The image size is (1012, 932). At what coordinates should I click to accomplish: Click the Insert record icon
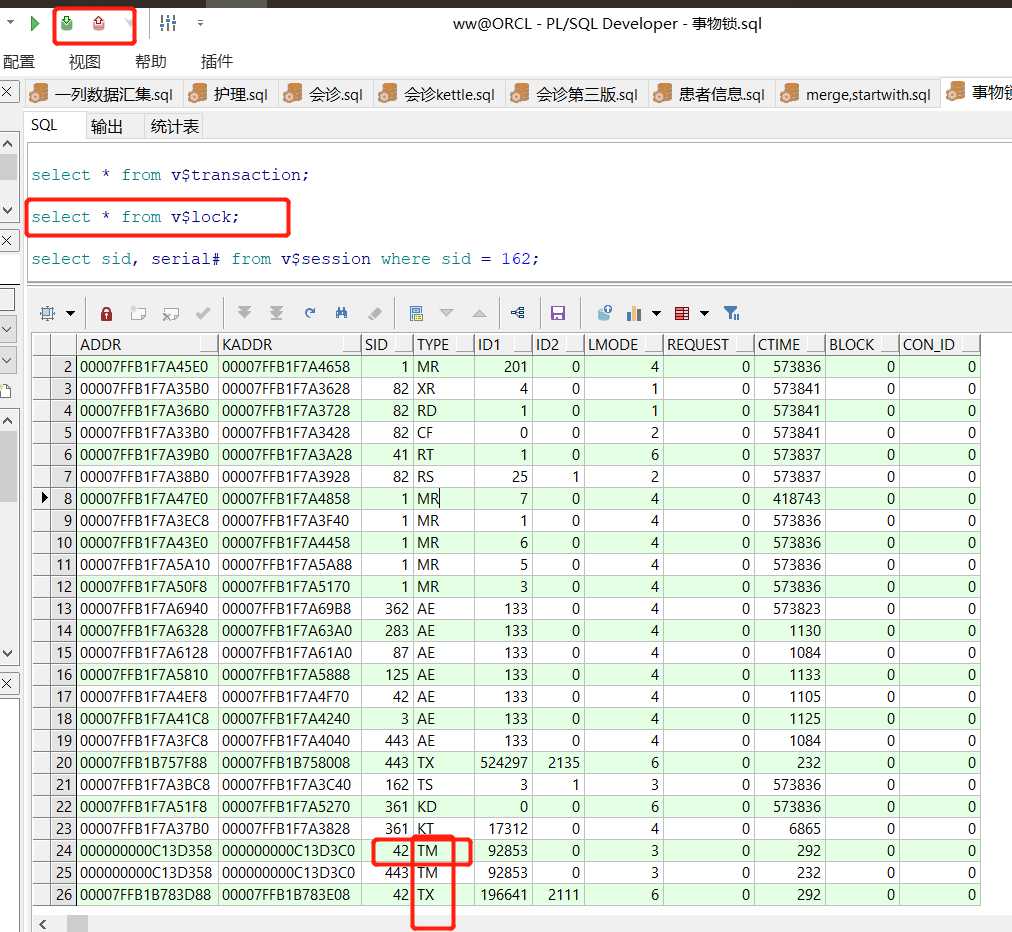coord(138,314)
